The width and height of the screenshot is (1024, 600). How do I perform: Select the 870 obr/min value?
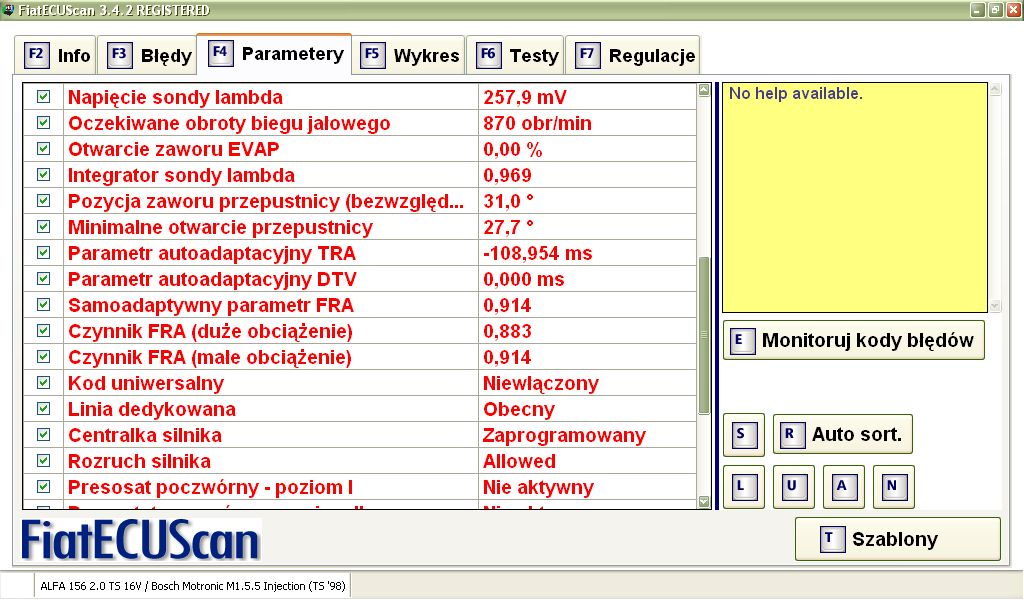point(588,123)
